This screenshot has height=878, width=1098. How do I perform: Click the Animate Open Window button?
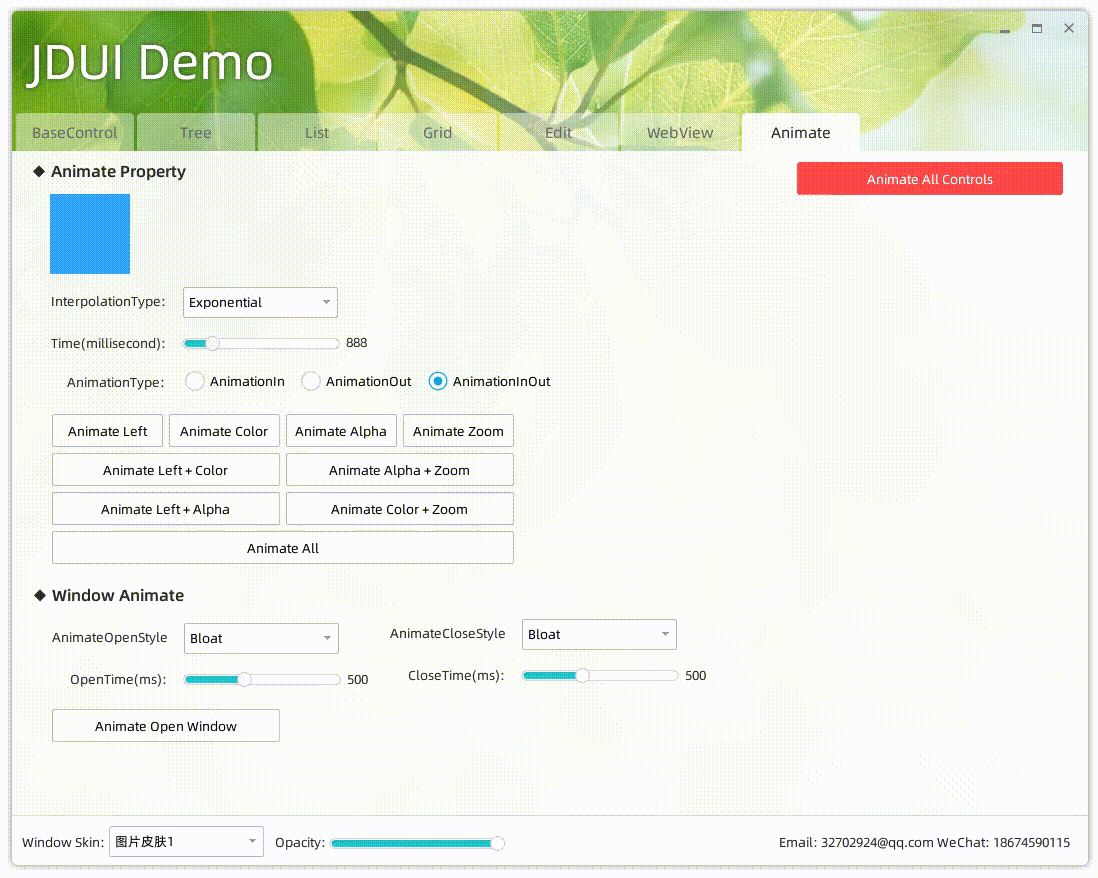(165, 725)
